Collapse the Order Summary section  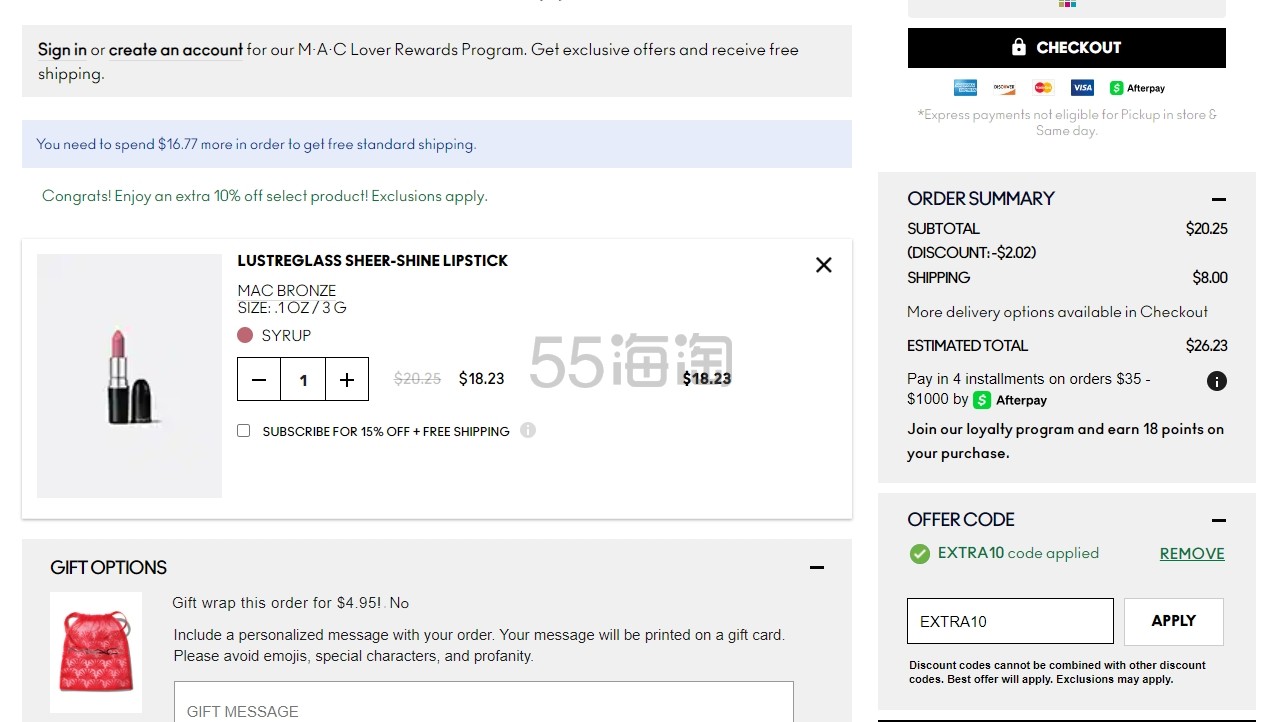[x=1217, y=199]
